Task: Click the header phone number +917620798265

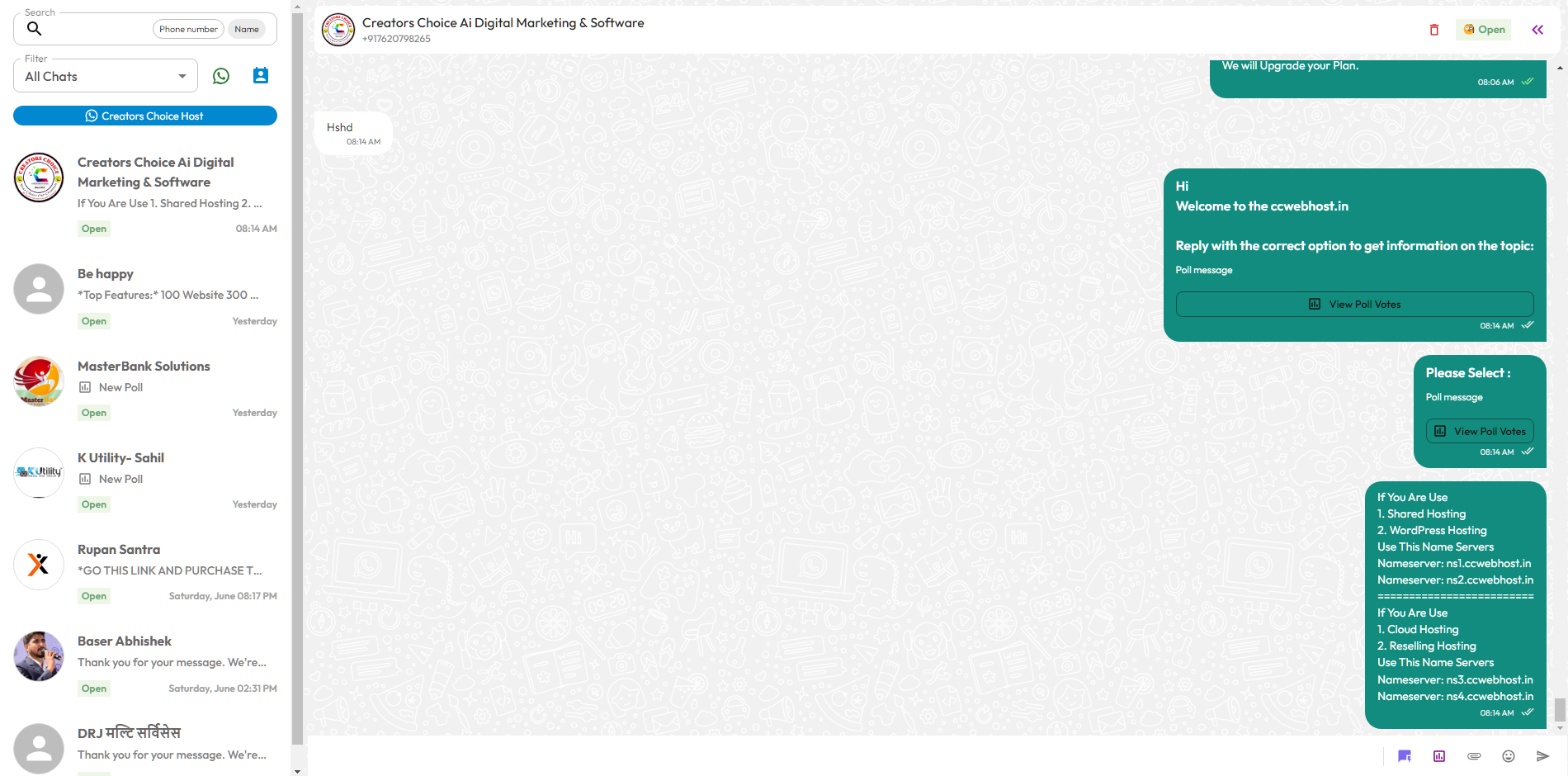Action: [396, 39]
